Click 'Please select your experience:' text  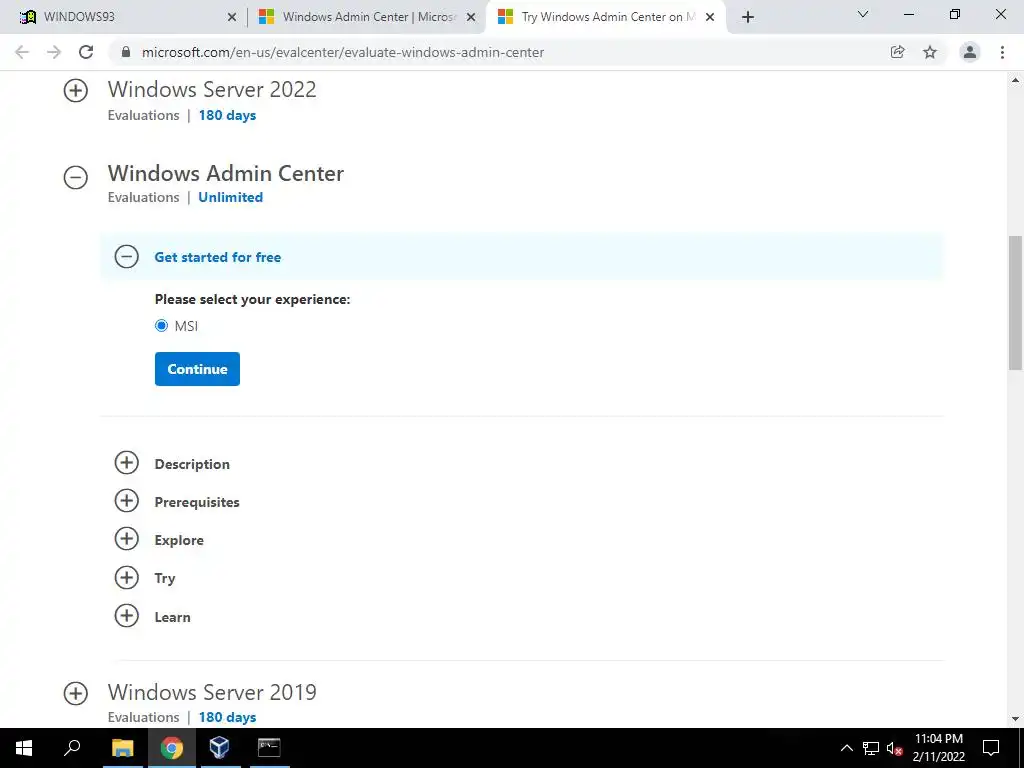pyautogui.click(x=253, y=299)
